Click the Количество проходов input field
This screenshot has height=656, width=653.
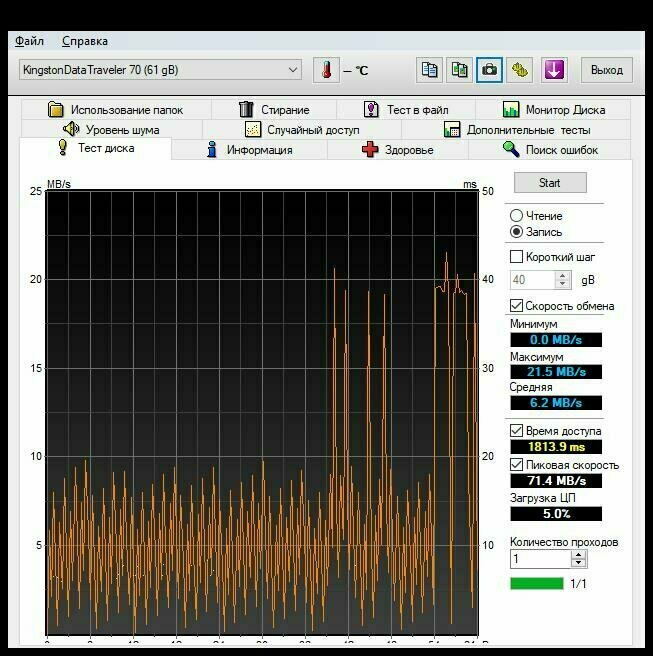[x=540, y=559]
